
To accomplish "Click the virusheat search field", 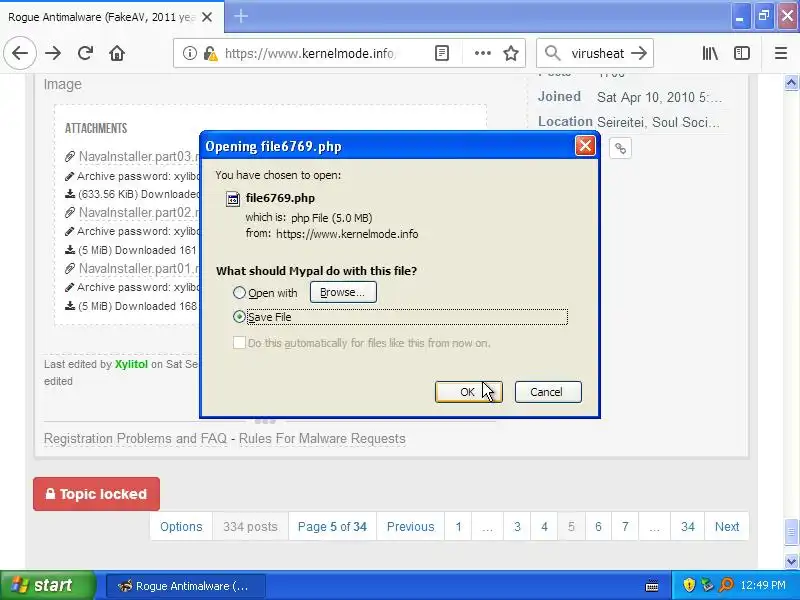I will pos(597,53).
